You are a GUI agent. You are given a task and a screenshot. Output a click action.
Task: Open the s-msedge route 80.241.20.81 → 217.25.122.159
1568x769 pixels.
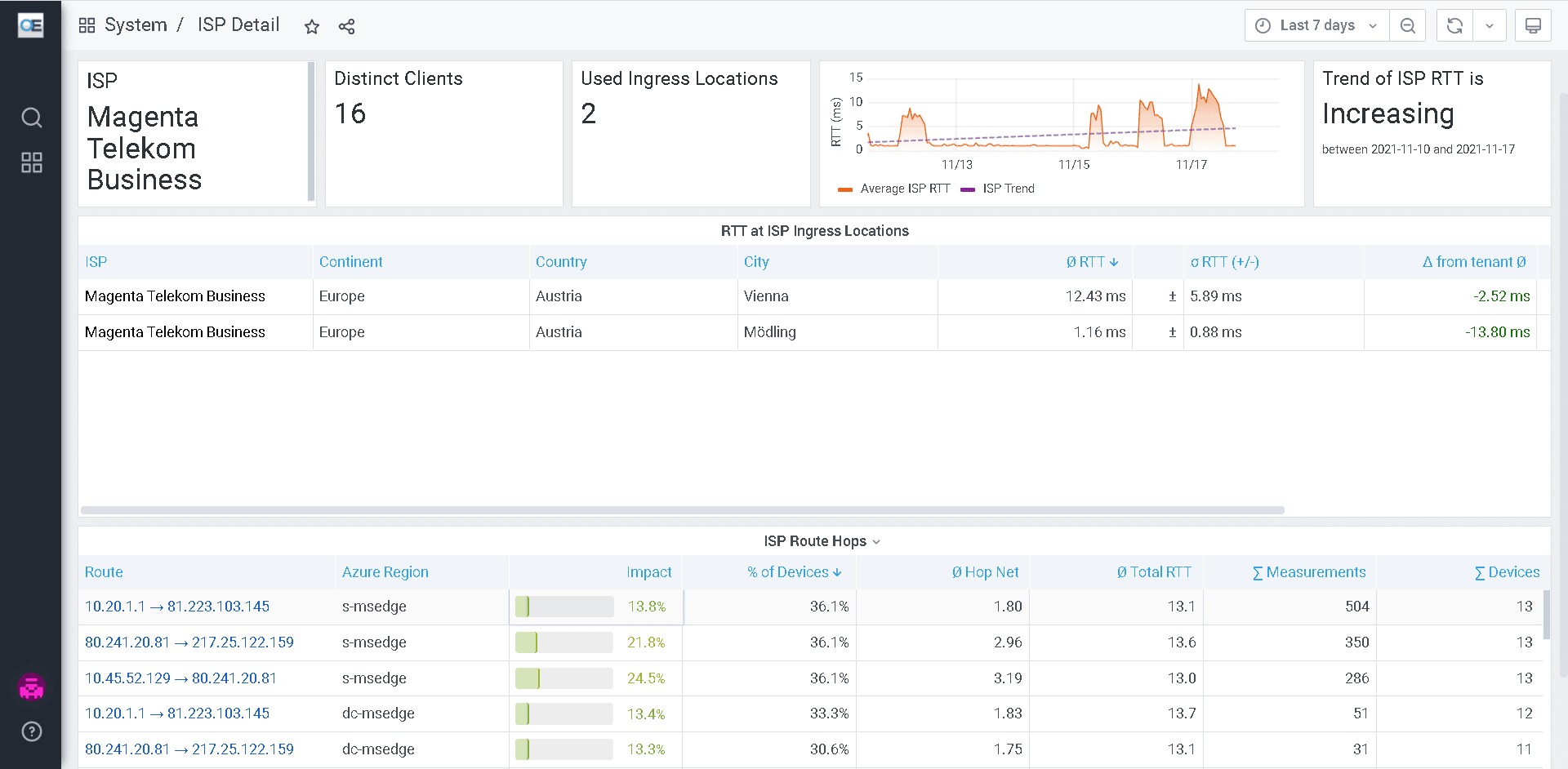click(x=189, y=642)
